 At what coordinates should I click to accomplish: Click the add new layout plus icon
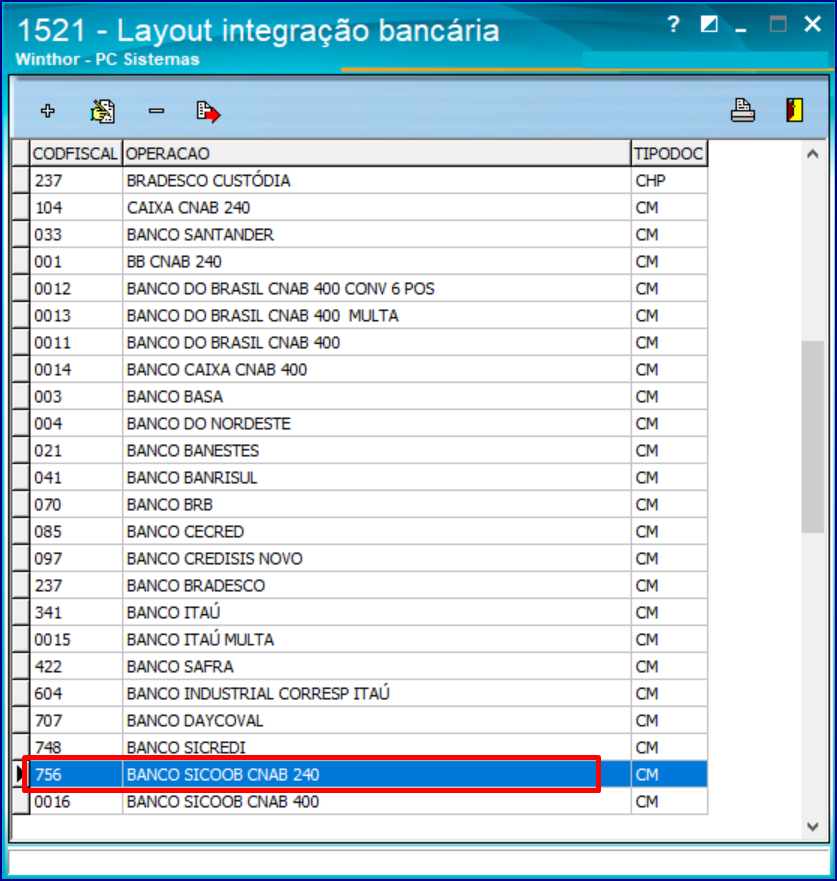[x=48, y=111]
